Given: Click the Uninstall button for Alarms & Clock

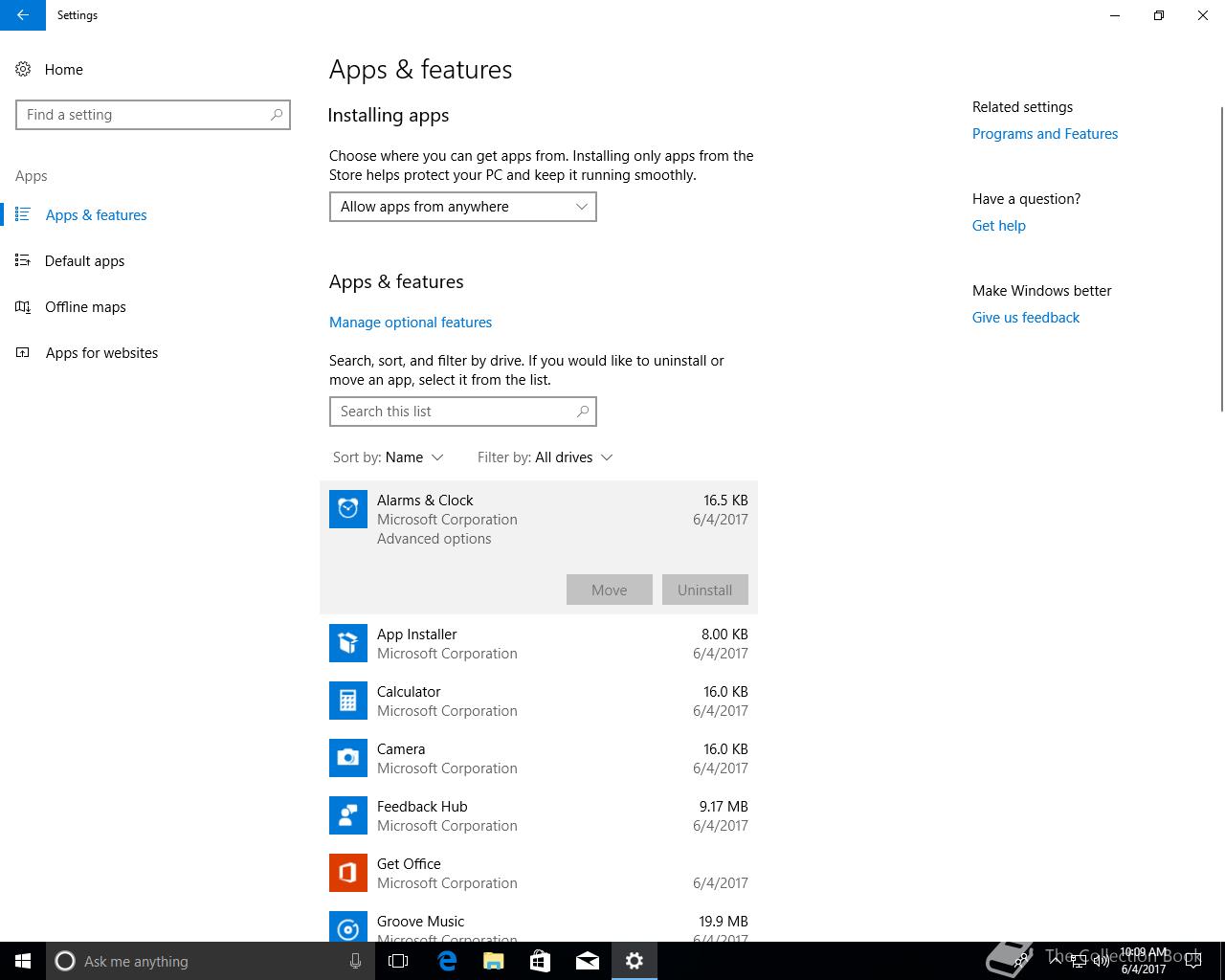Looking at the screenshot, I should point(705,590).
